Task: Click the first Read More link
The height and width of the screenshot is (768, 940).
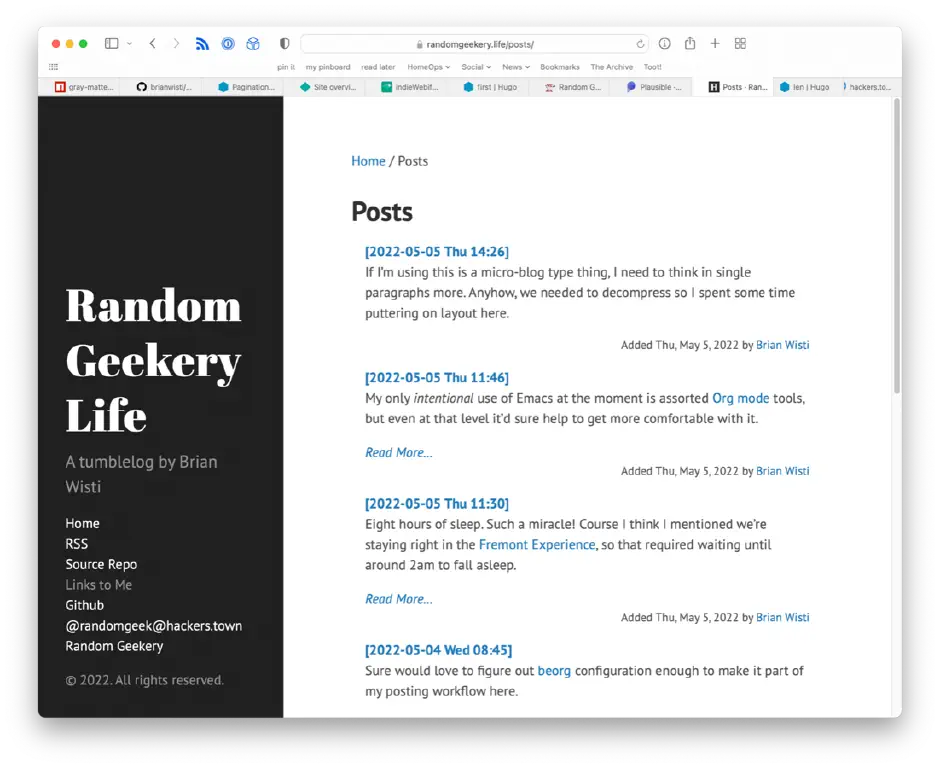Action: click(x=398, y=452)
